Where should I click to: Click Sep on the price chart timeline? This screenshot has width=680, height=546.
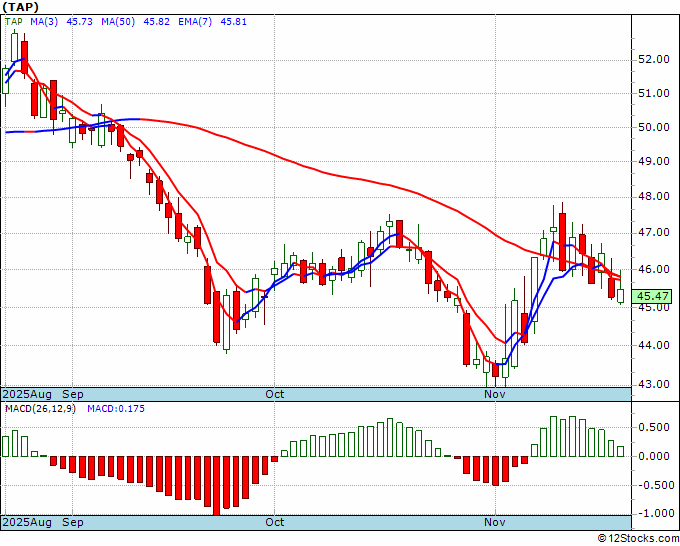[x=73, y=394]
